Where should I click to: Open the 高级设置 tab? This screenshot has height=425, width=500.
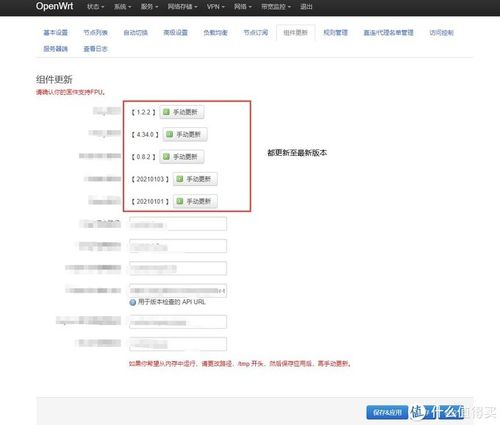pyautogui.click(x=176, y=33)
